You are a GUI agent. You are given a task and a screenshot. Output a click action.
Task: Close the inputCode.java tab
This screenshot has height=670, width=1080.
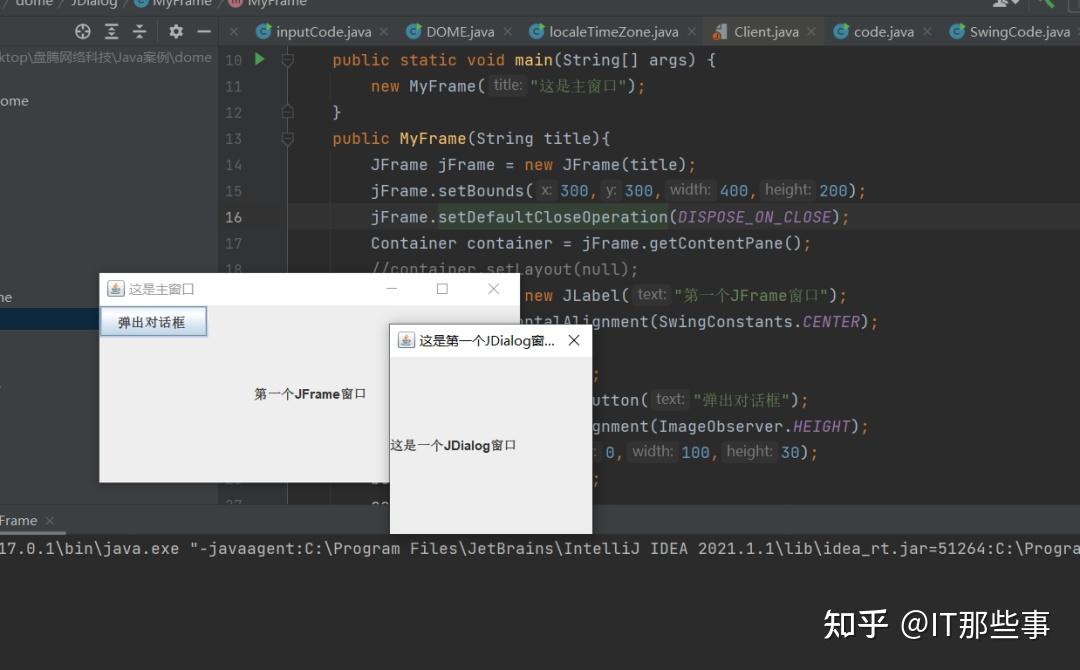[x=384, y=32]
